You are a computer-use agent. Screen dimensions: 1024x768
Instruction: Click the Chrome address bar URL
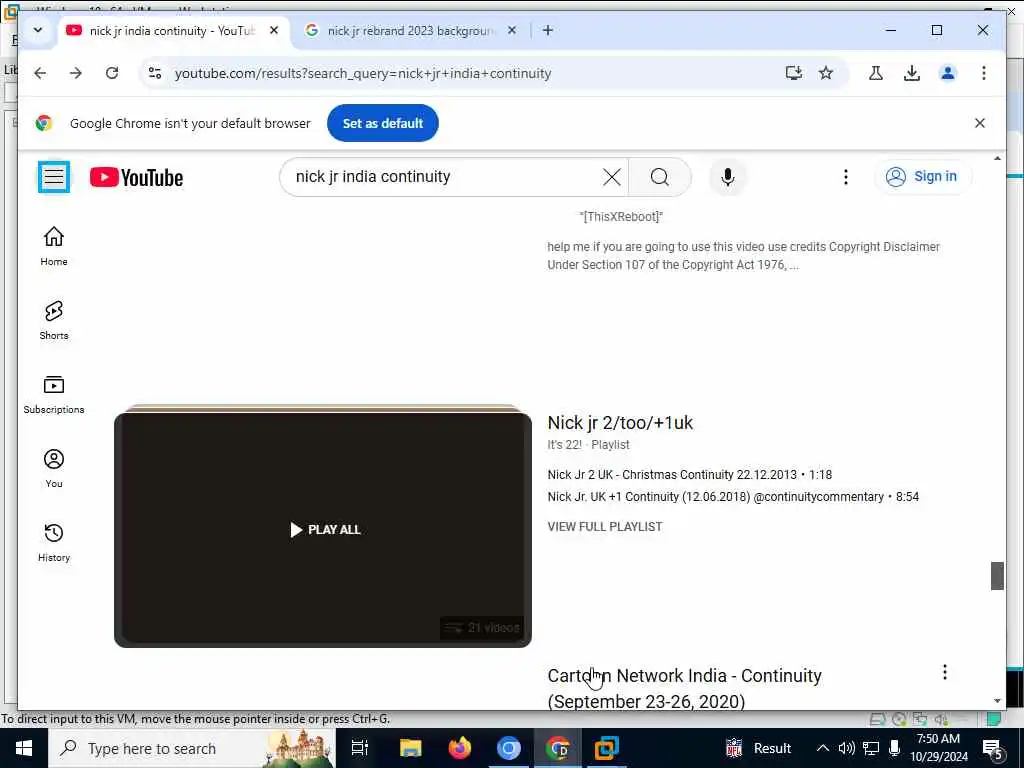click(x=362, y=73)
